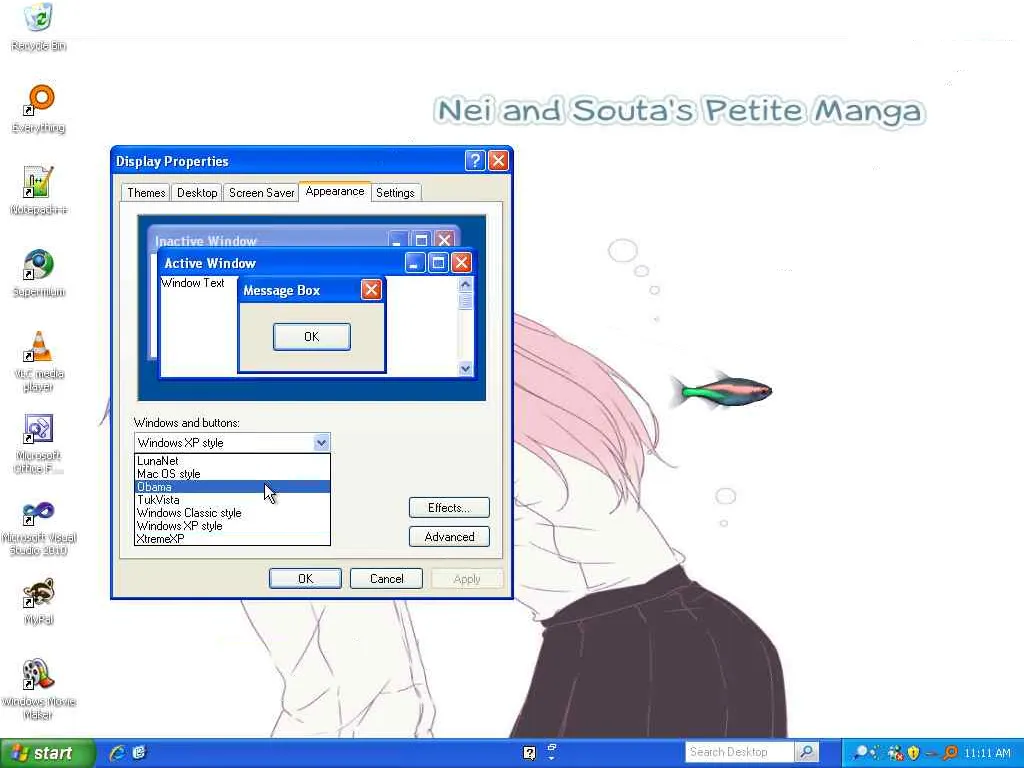Click the help question mark icon in the taskbar

pos(530,753)
